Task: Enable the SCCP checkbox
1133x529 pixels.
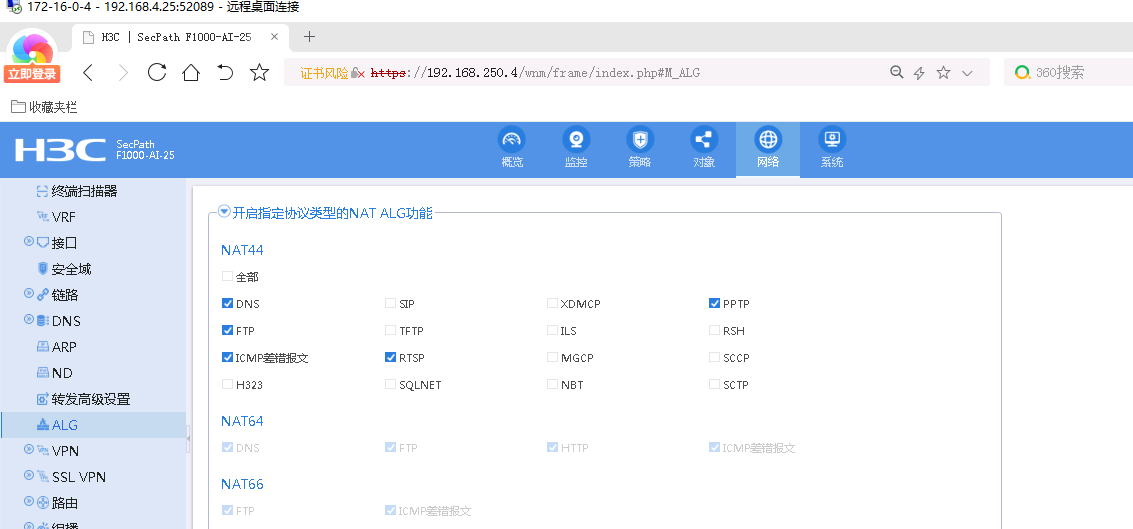Action: (x=715, y=357)
